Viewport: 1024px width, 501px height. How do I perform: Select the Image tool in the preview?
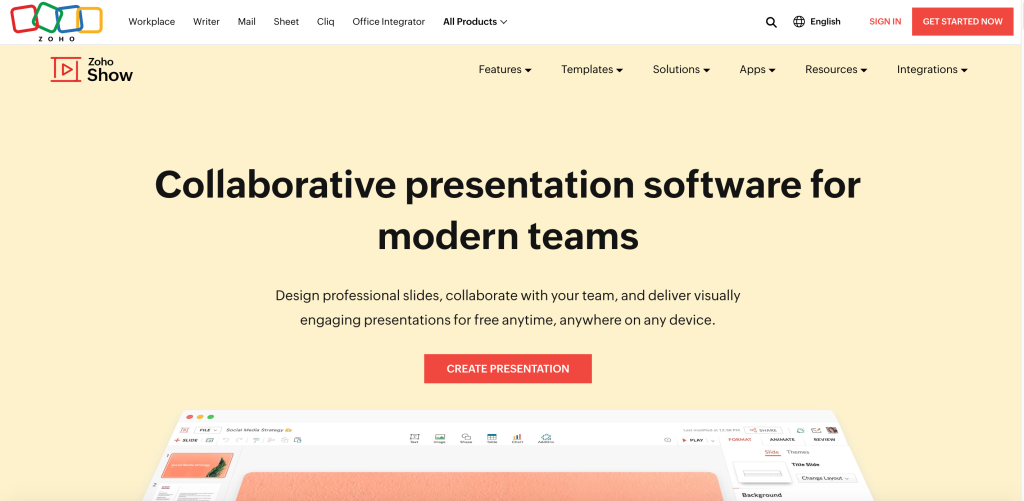(440, 438)
